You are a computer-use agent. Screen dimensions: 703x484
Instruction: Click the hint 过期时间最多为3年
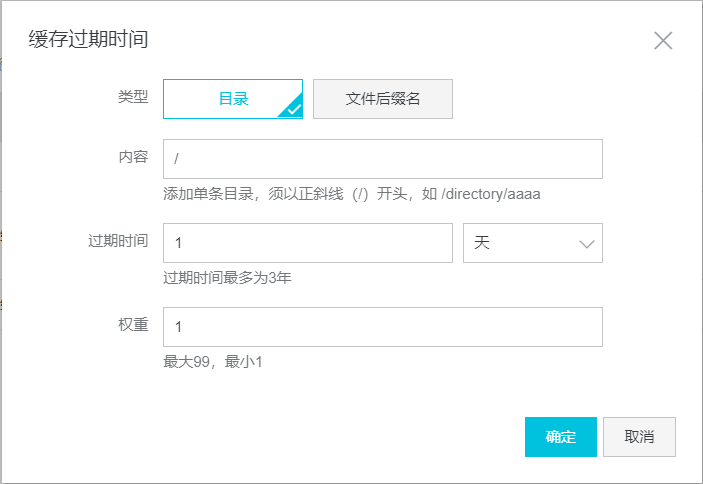227,278
